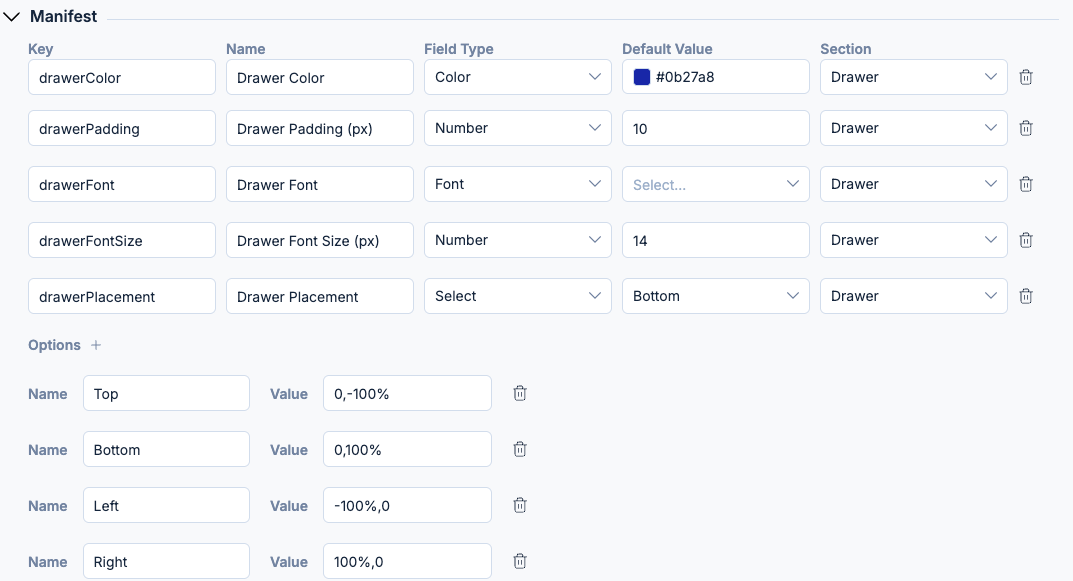The width and height of the screenshot is (1073, 581).
Task: Edit the Drawer Color name field
Action: (320, 77)
